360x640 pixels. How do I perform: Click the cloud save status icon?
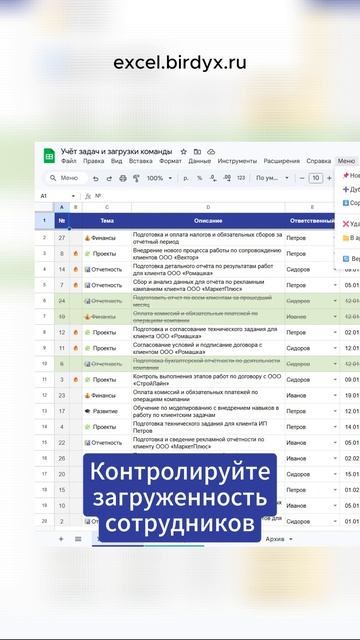click(211, 152)
